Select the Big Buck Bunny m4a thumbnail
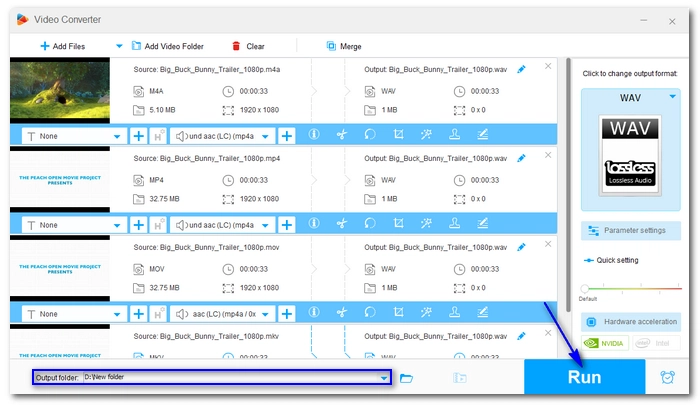The width and height of the screenshot is (700, 405). pos(60,90)
